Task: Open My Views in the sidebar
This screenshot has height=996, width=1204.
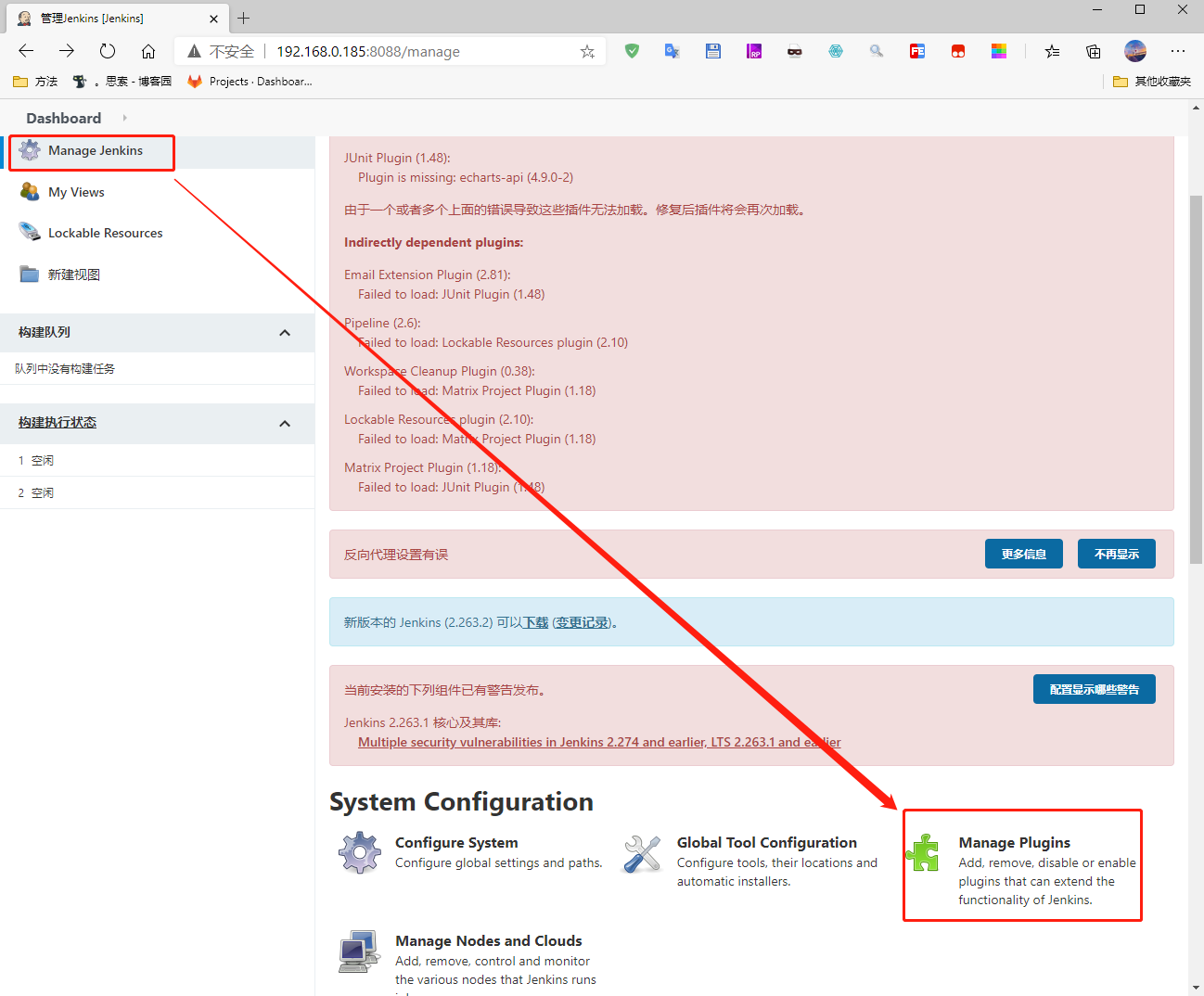Action: click(x=76, y=192)
